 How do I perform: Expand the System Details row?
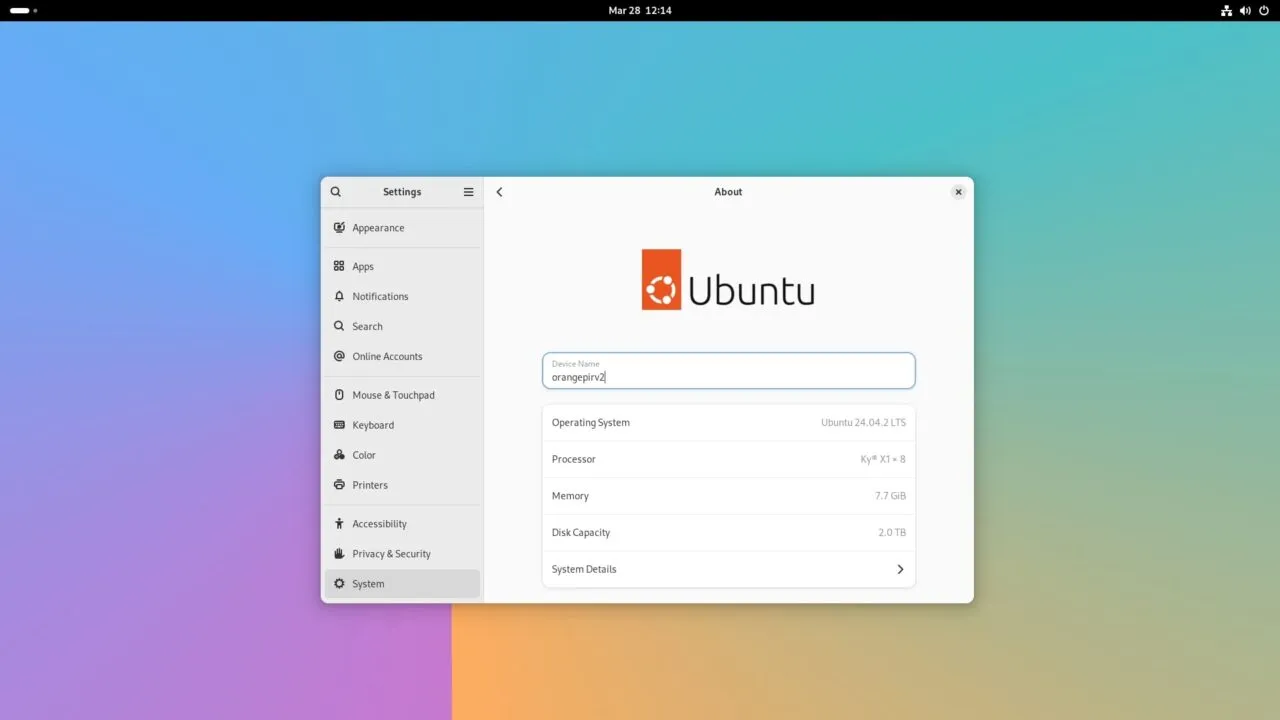pos(728,569)
